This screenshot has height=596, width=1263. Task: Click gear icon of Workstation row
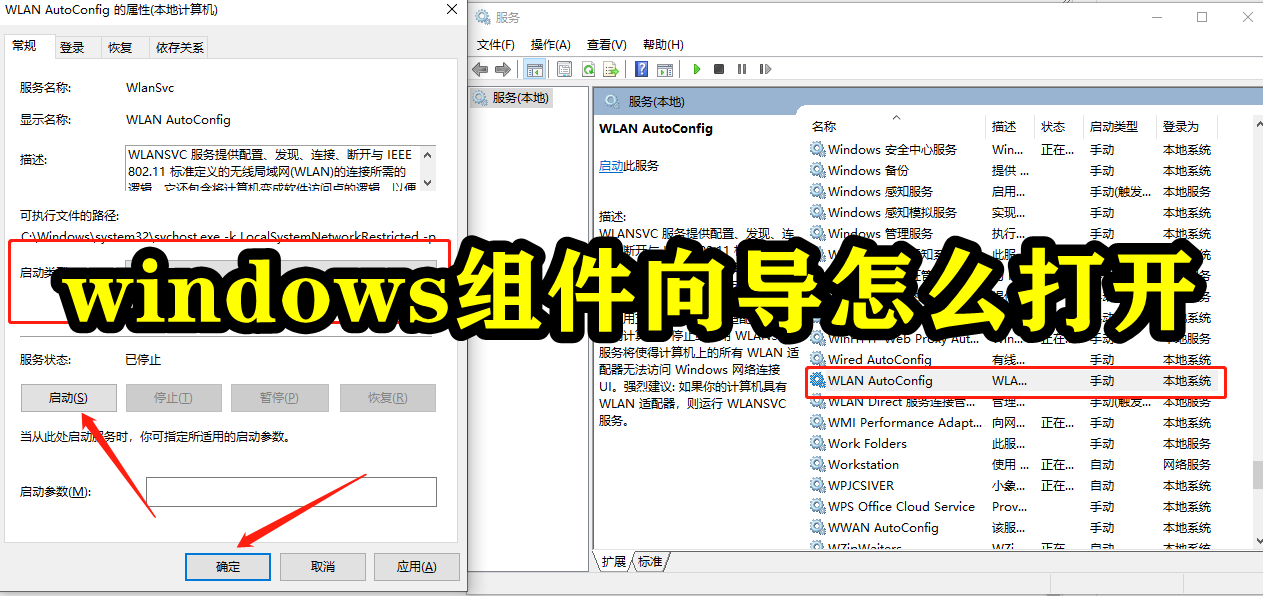tap(818, 464)
